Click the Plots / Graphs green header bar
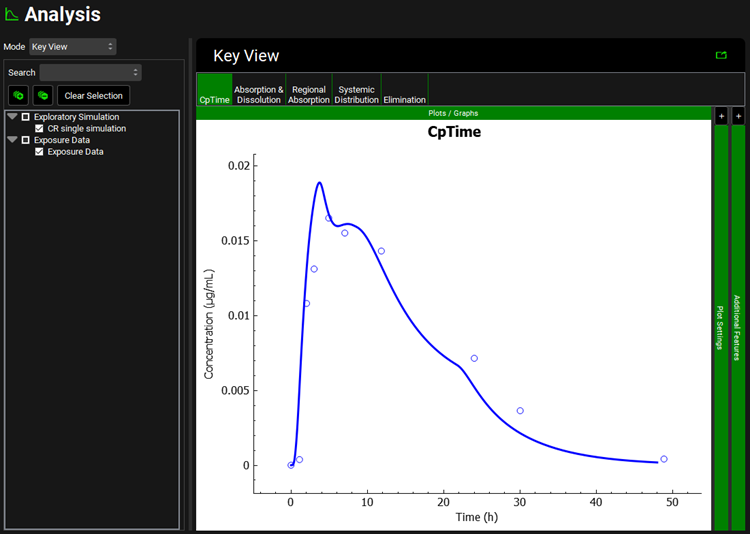Viewport: 750px width, 534px height. [x=453, y=113]
